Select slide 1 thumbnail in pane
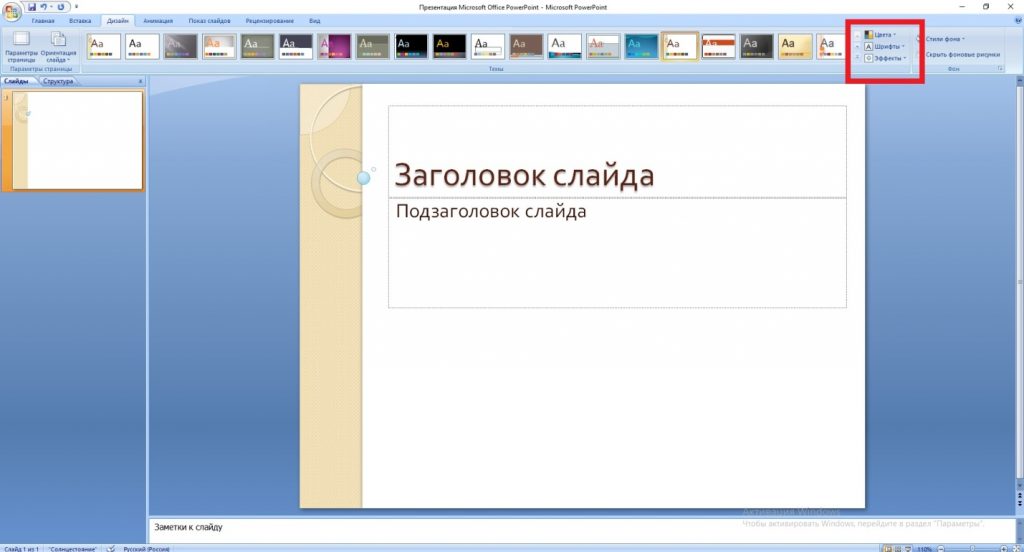Viewport: 1024px width, 552px height. [x=77, y=140]
